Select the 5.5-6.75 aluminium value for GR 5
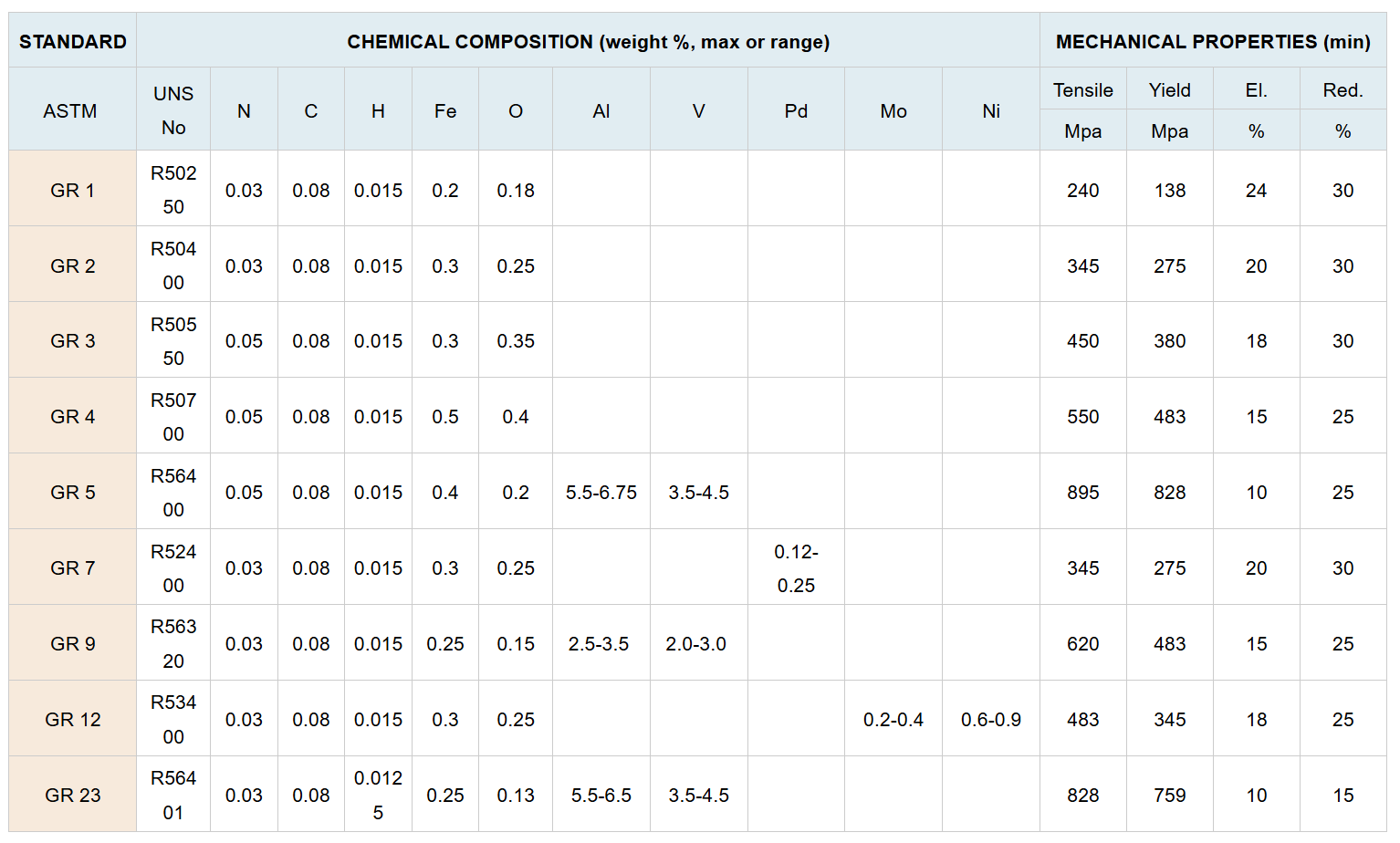Image resolution: width=1400 pixels, height=843 pixels. pos(601,492)
